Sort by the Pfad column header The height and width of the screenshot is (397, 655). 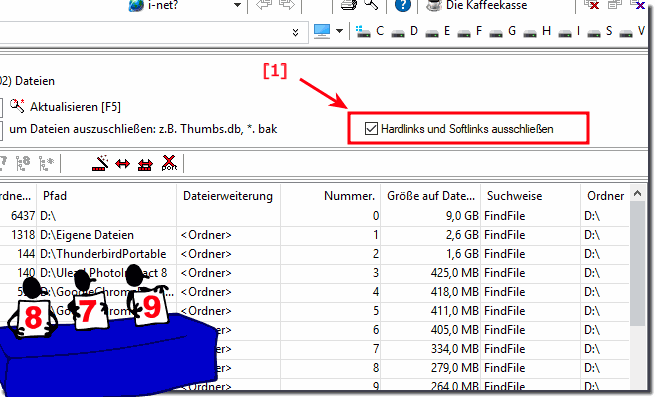click(107, 196)
